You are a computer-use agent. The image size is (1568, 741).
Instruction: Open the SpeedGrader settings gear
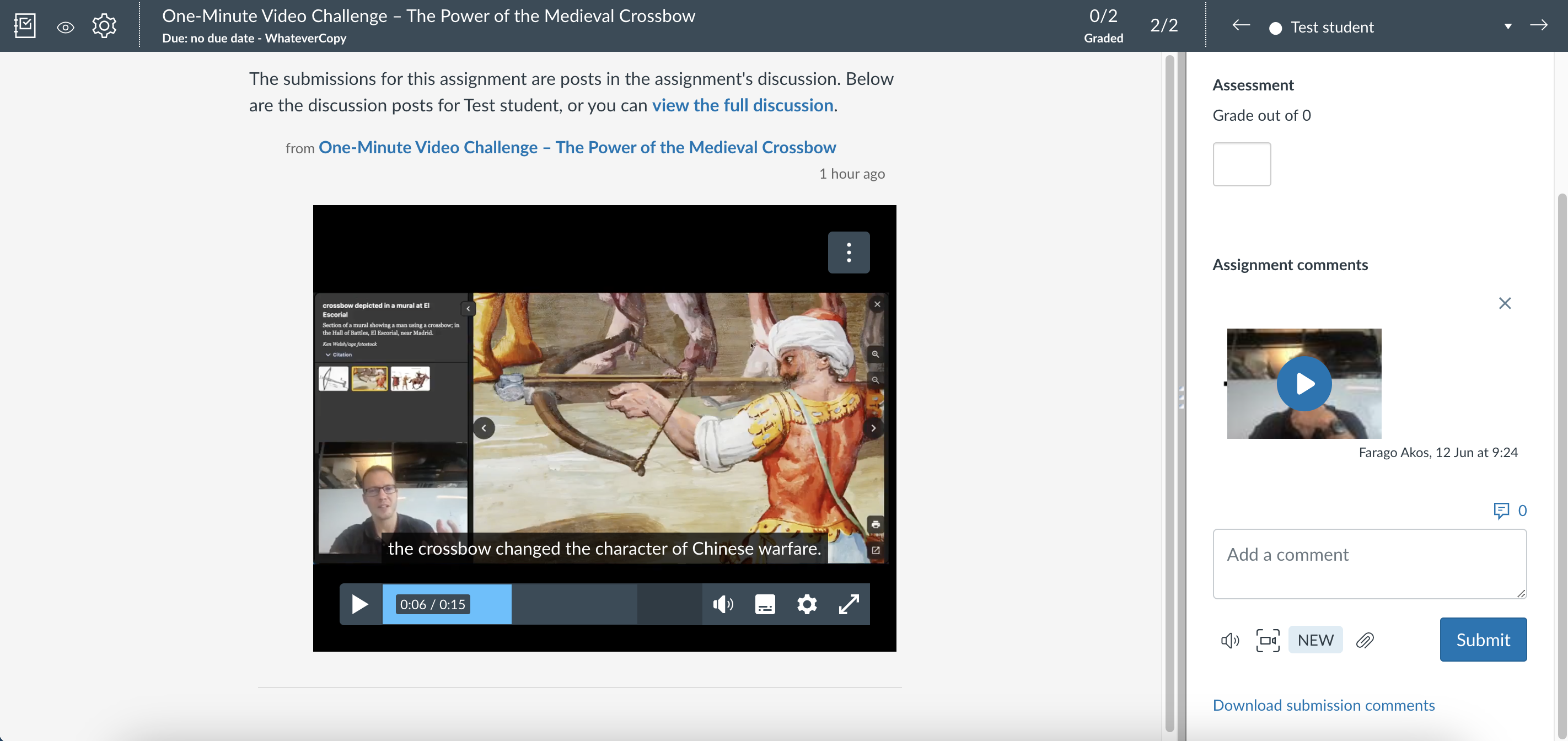(x=104, y=25)
